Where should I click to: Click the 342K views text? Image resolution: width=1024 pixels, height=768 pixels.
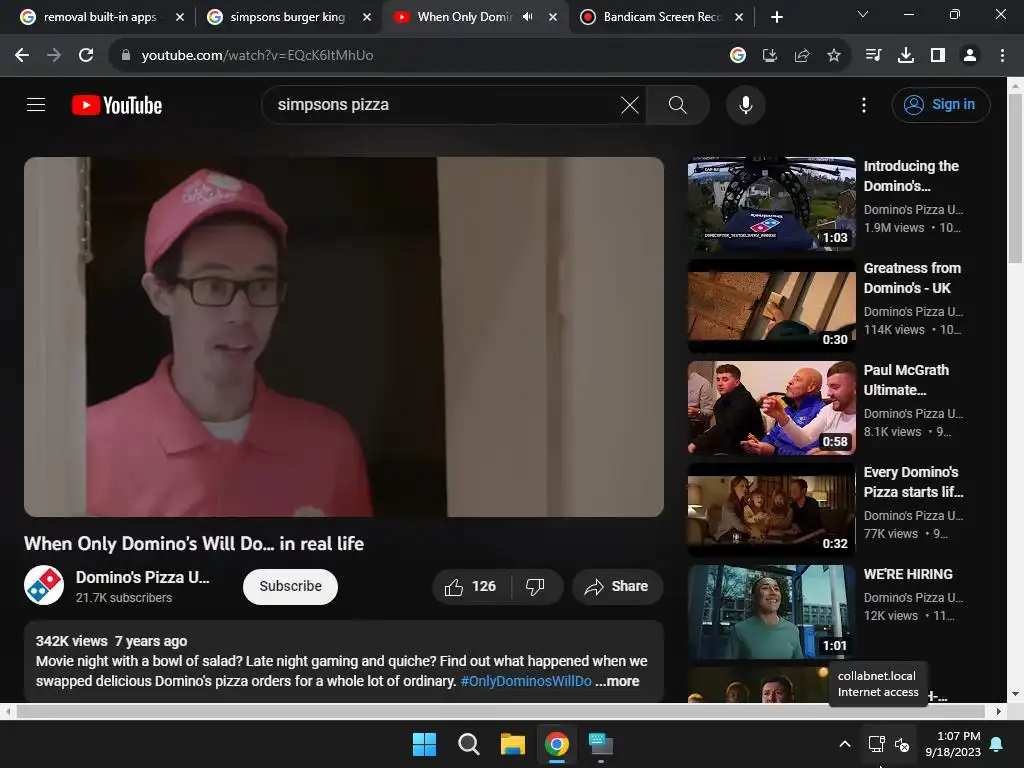71,641
